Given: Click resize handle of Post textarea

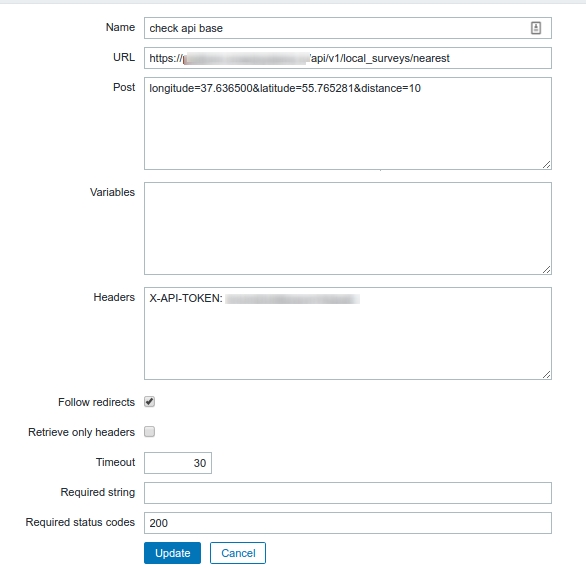Looking at the screenshot, I should [546, 164].
